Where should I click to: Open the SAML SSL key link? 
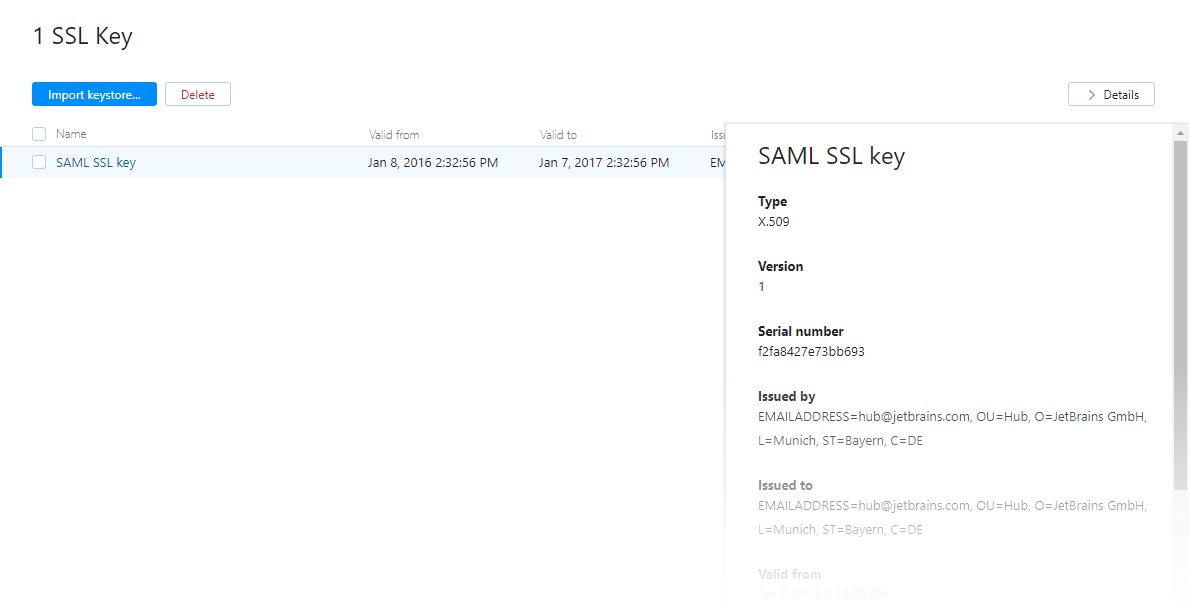click(96, 162)
